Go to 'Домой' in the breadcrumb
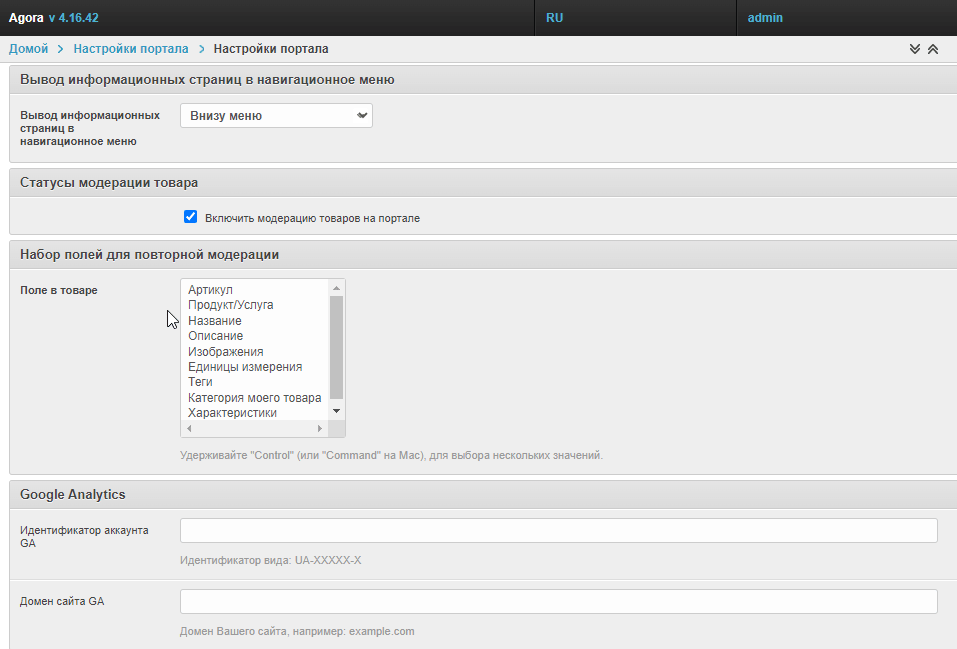This screenshot has height=649, width=957. [x=28, y=49]
